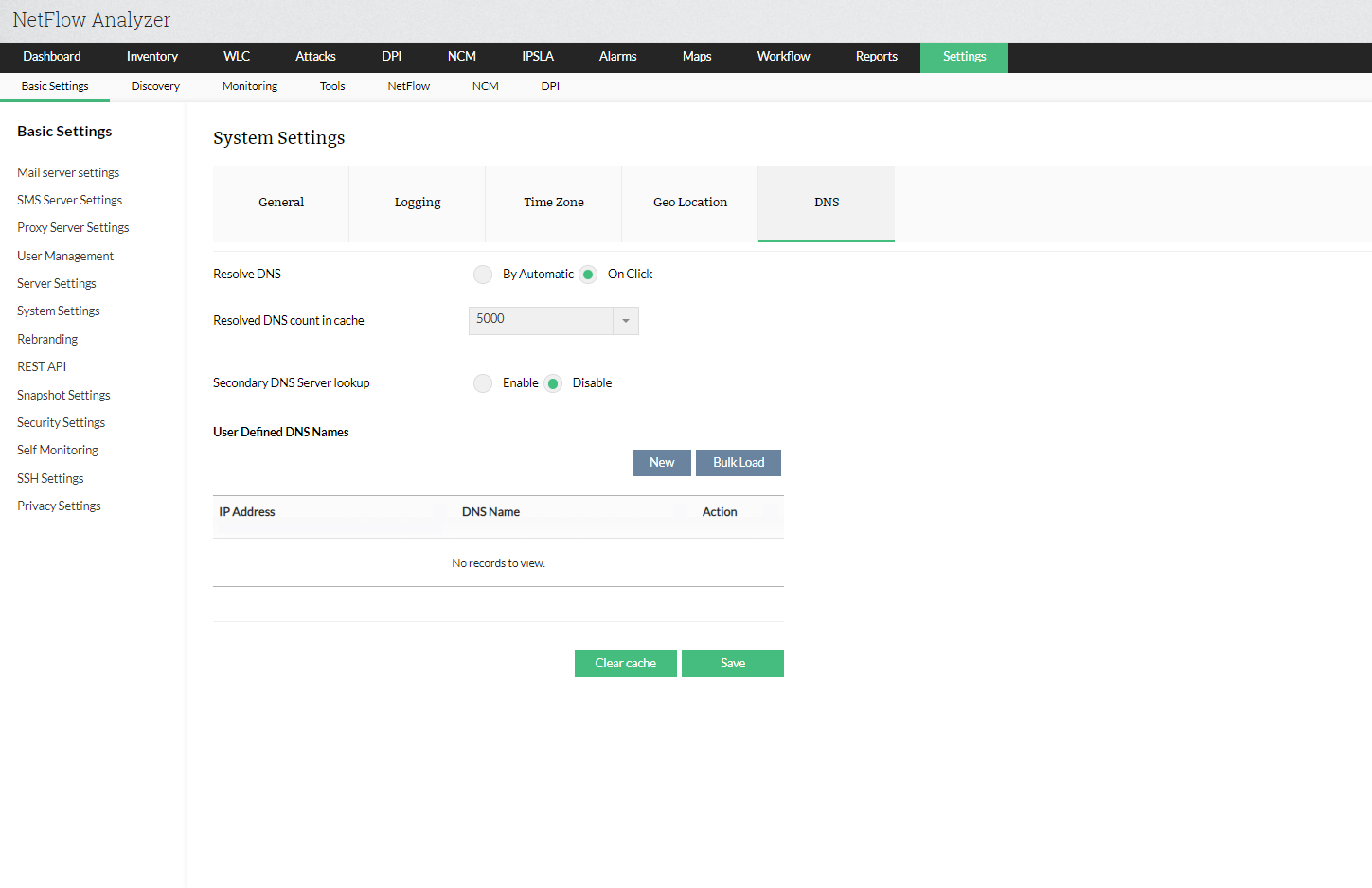Screen dimensions: 1372x888
Task: Click the Bulk Load button
Action: click(x=739, y=463)
